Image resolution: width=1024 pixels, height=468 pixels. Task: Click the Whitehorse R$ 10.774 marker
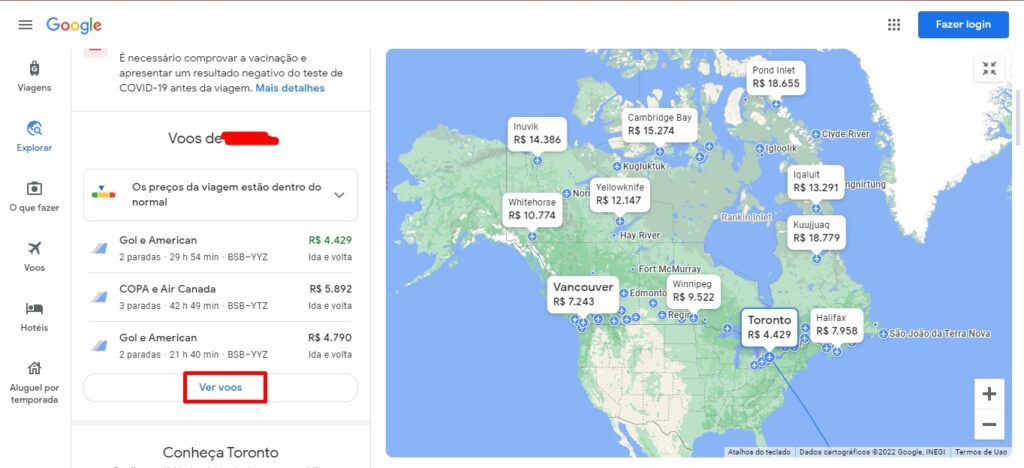[532, 209]
